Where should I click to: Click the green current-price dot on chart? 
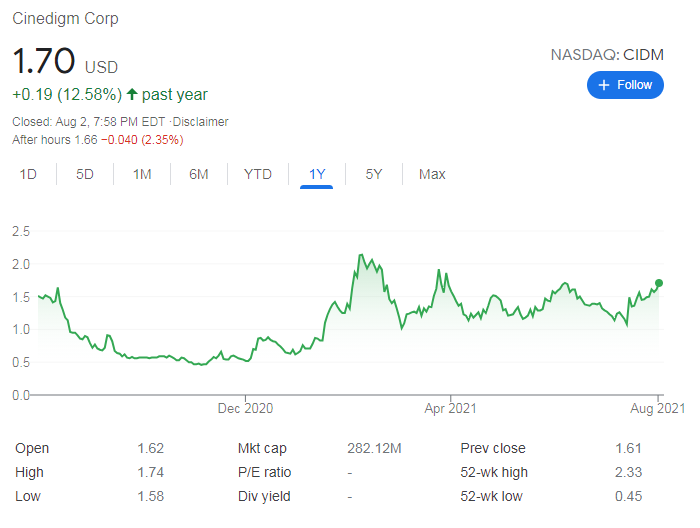(x=658, y=283)
